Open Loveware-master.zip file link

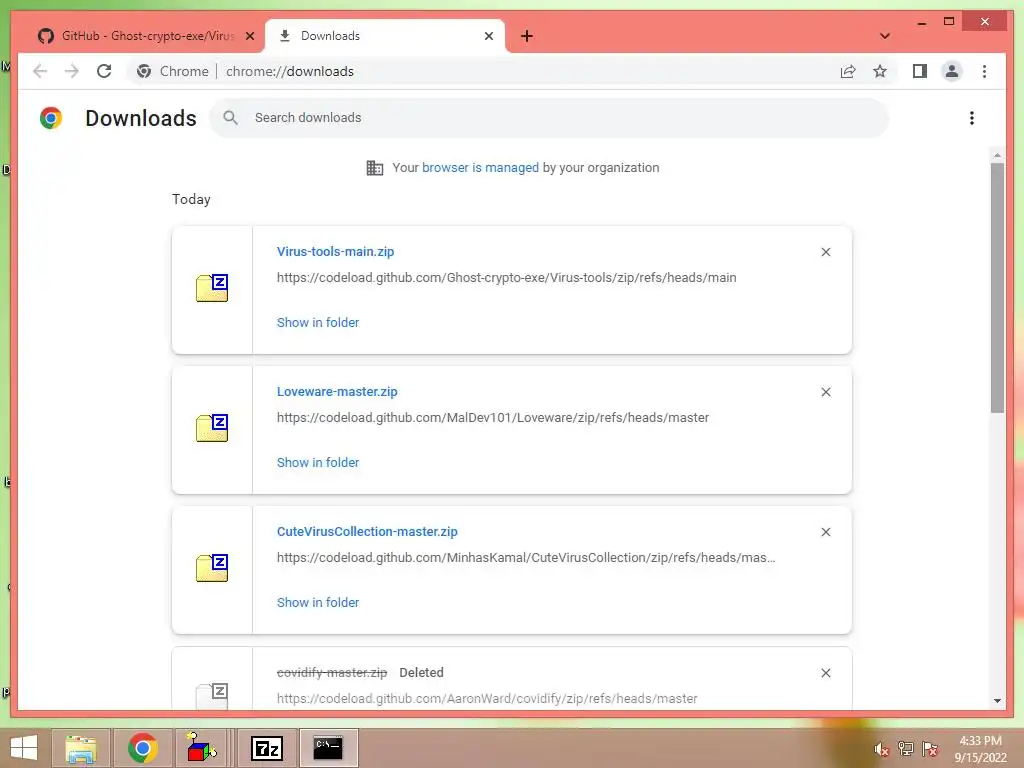click(x=337, y=392)
